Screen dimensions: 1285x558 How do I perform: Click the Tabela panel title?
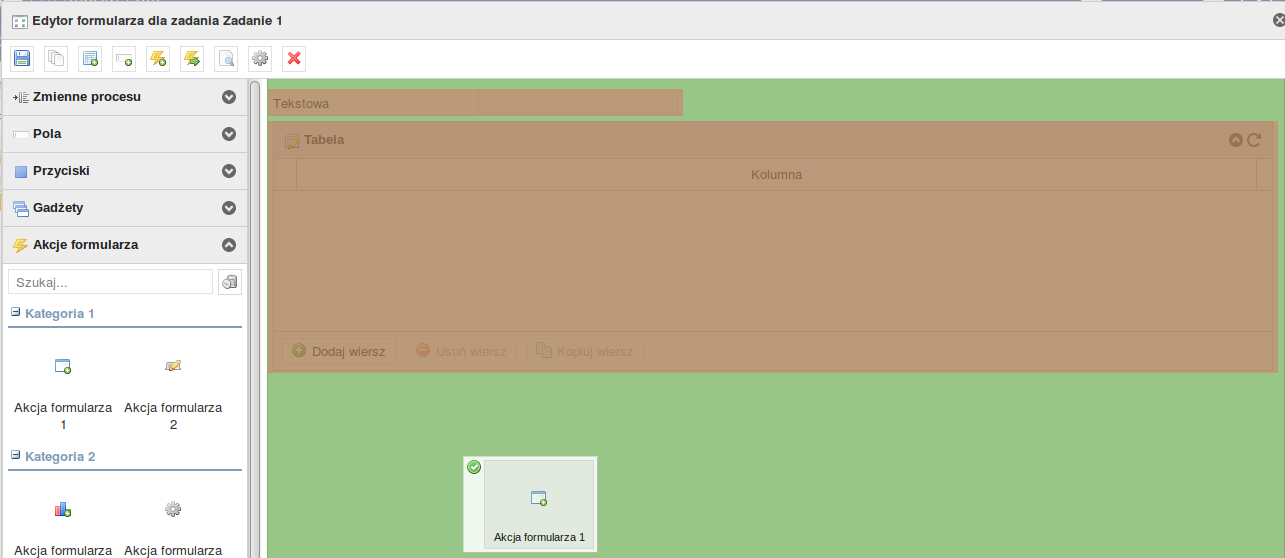point(324,140)
